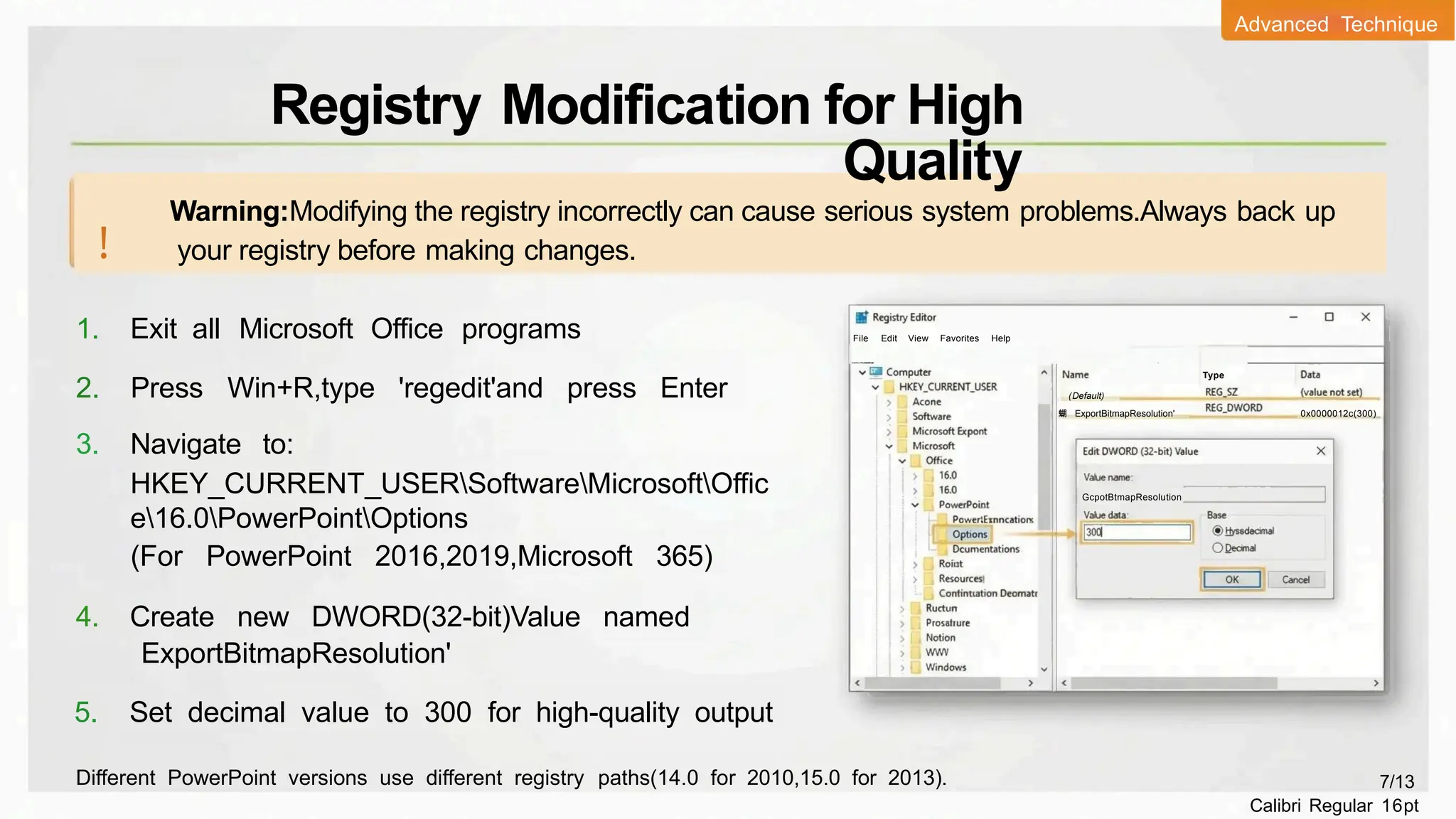Expand the Acone tree node

click(889, 402)
